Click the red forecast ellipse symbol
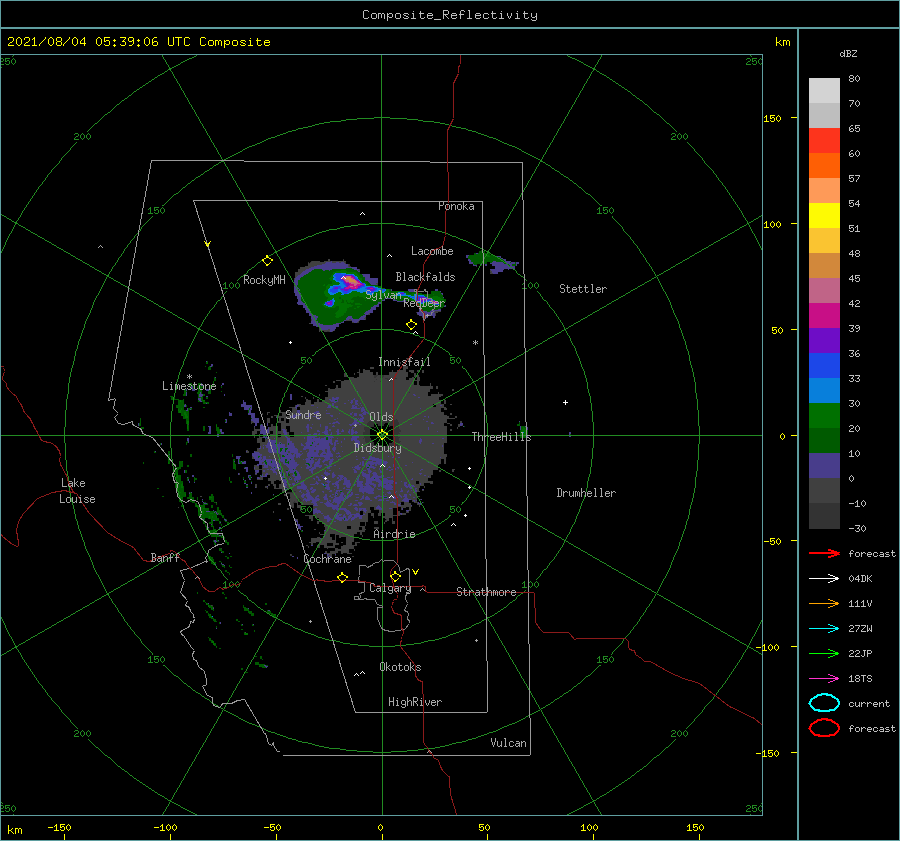 pyautogui.click(x=824, y=728)
